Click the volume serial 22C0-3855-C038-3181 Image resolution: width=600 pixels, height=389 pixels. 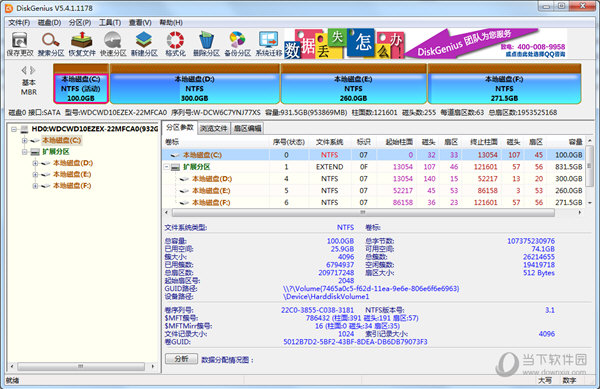(317, 310)
